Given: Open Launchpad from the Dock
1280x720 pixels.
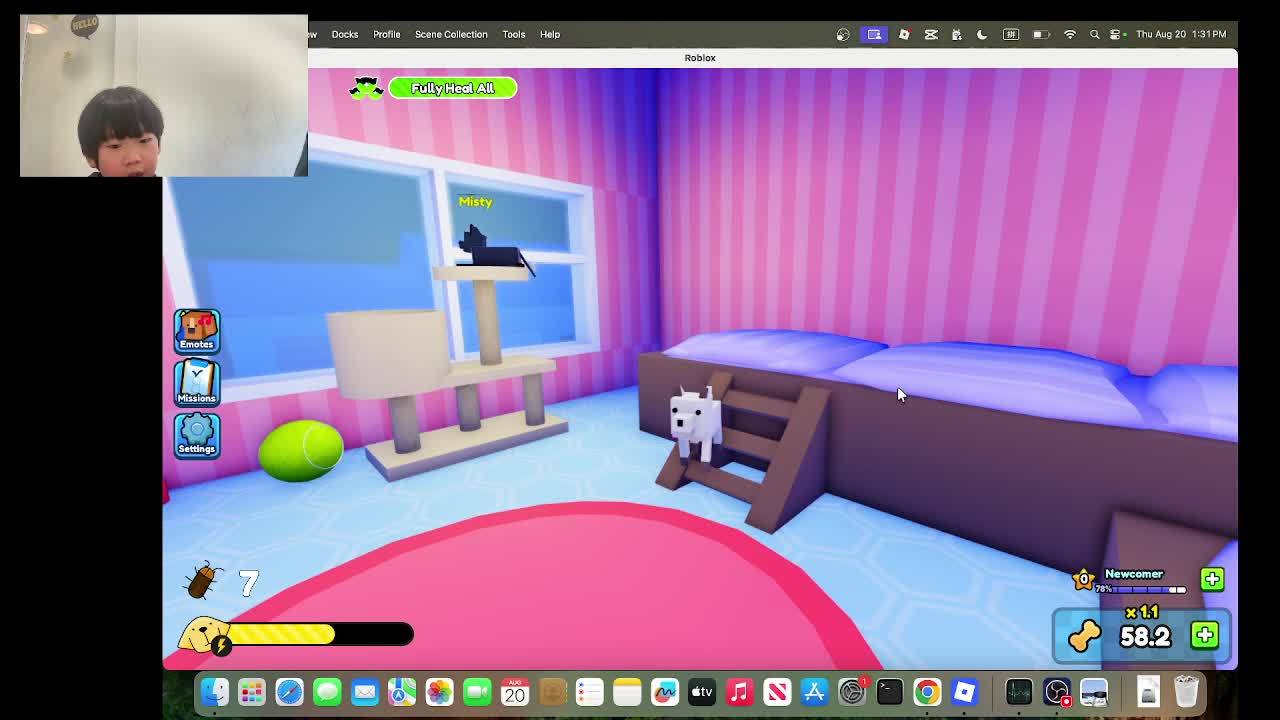Looking at the screenshot, I should 252,692.
